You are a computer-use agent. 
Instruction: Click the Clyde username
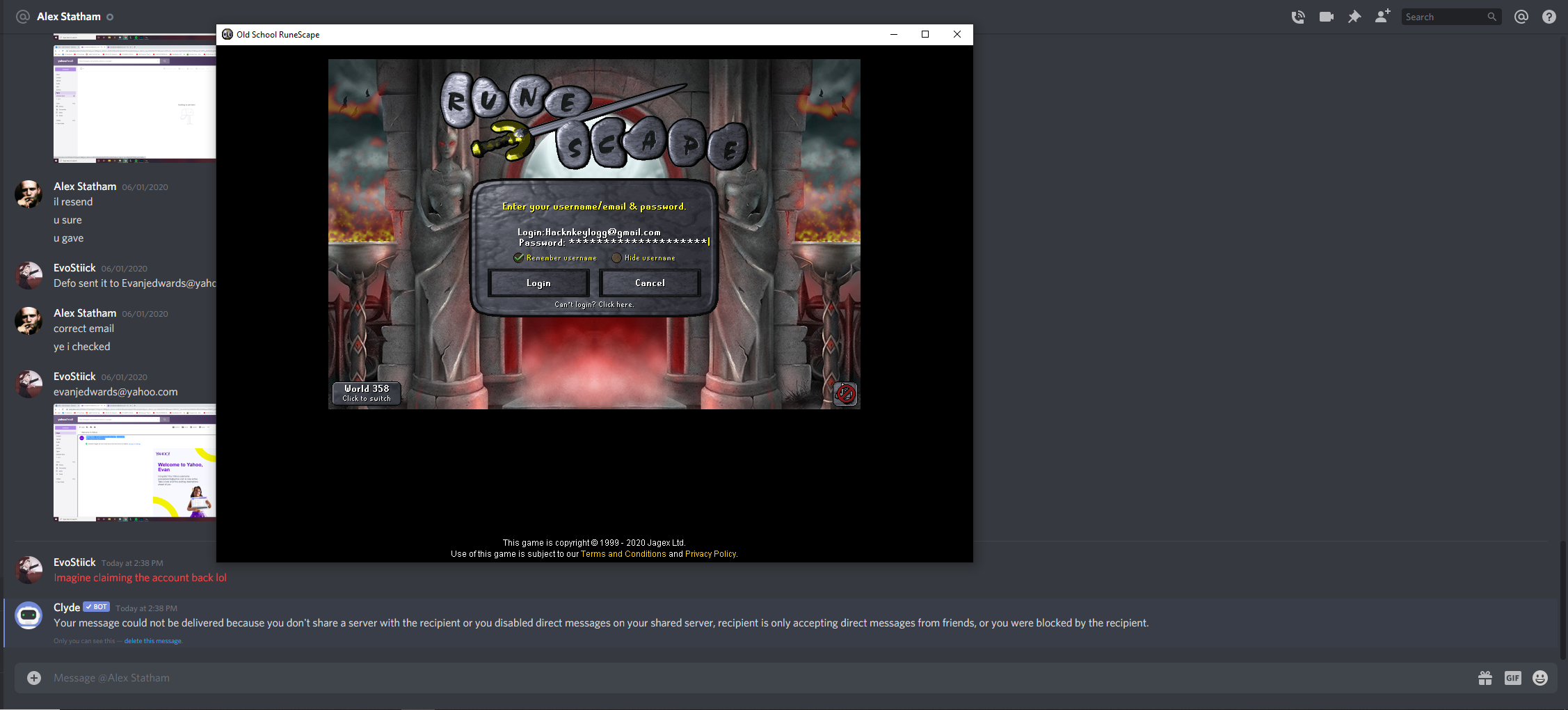point(67,608)
